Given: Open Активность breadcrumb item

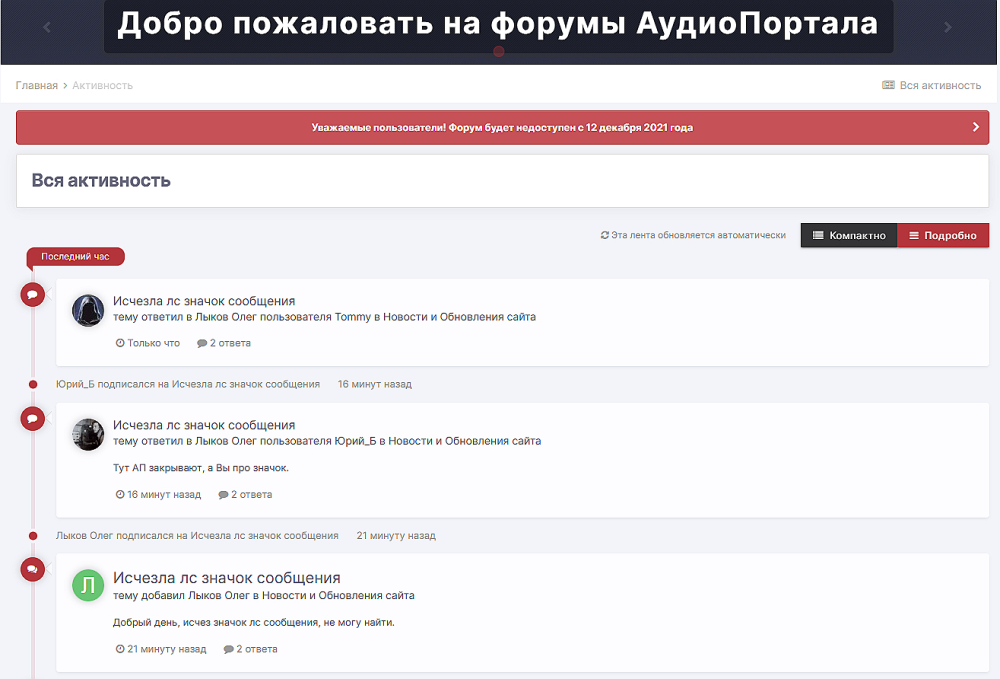Looking at the screenshot, I should coord(103,86).
